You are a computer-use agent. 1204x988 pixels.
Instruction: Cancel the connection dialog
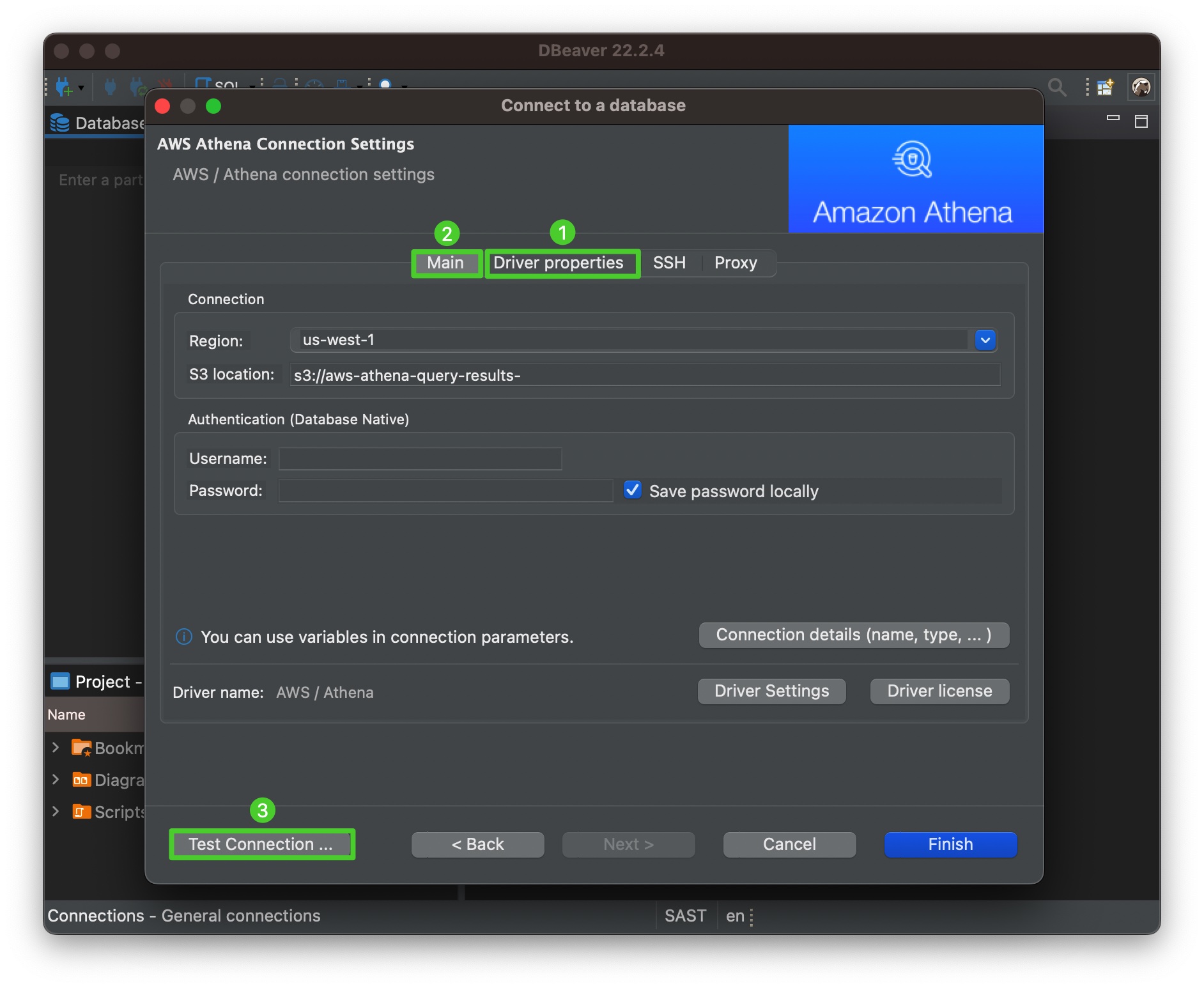point(790,844)
